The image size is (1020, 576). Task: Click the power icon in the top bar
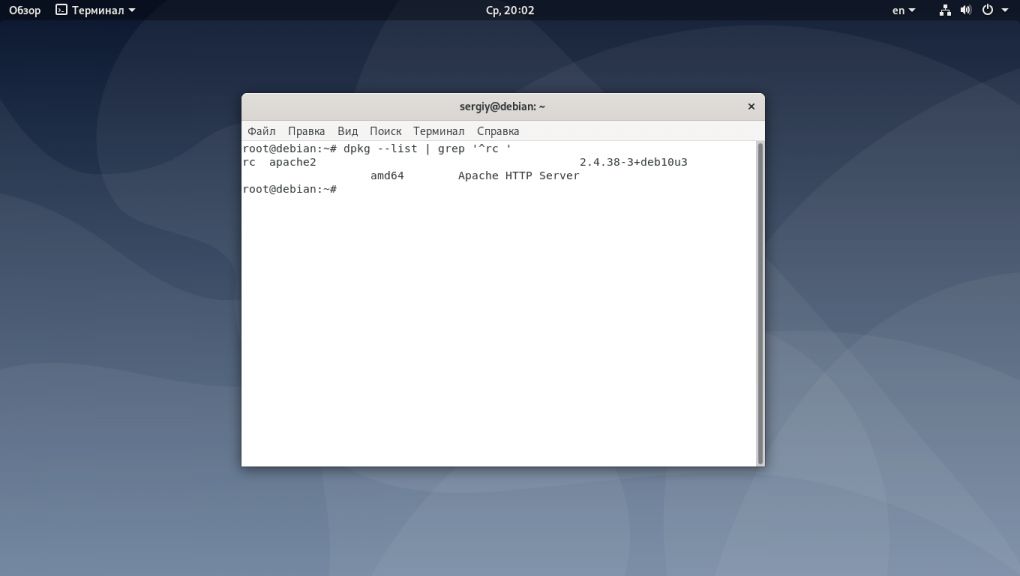tap(987, 10)
